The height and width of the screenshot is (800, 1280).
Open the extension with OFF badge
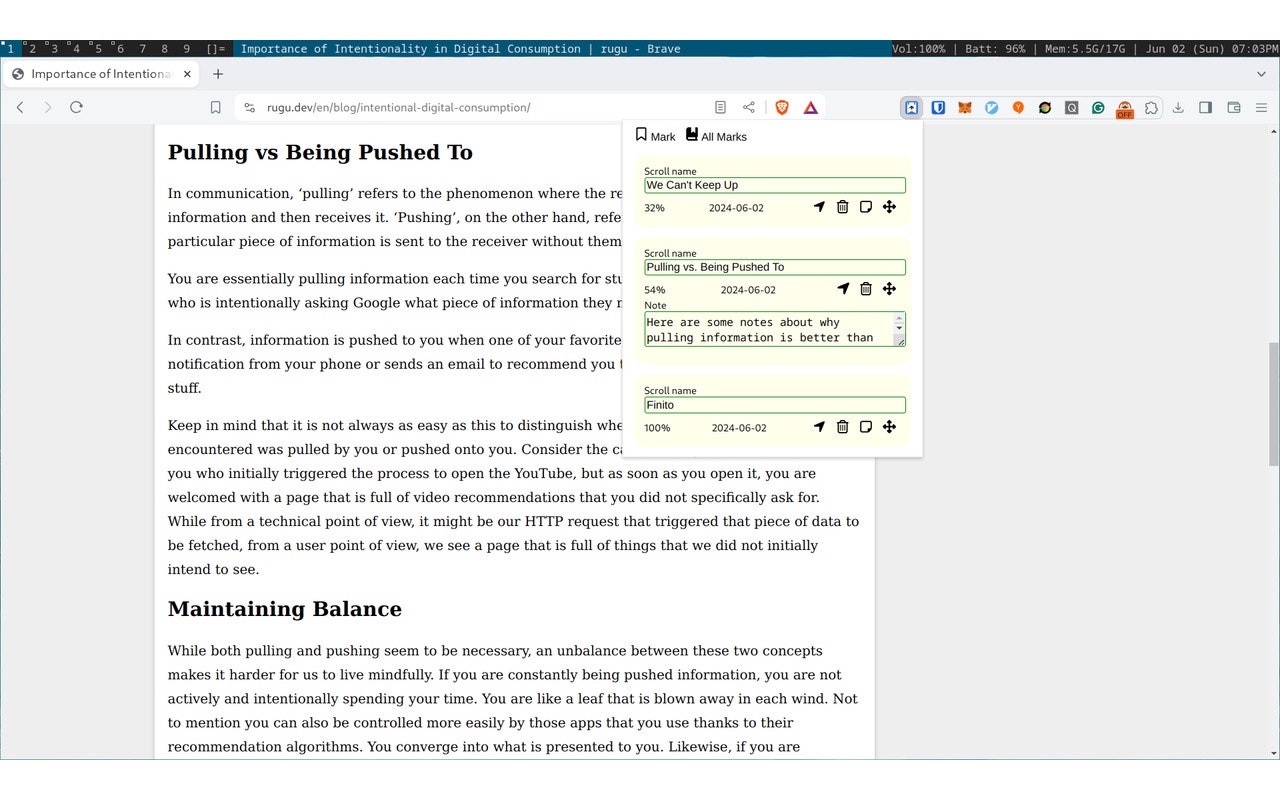(1125, 109)
